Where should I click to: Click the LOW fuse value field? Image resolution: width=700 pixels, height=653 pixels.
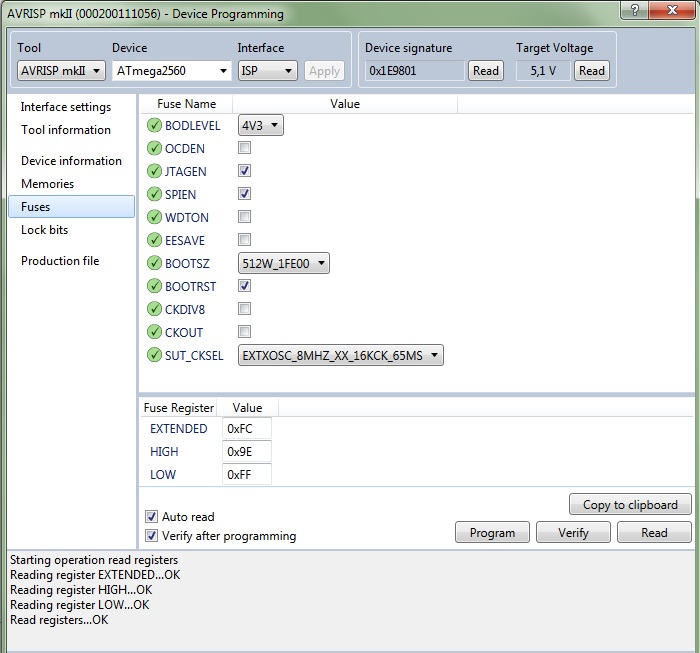tap(247, 474)
